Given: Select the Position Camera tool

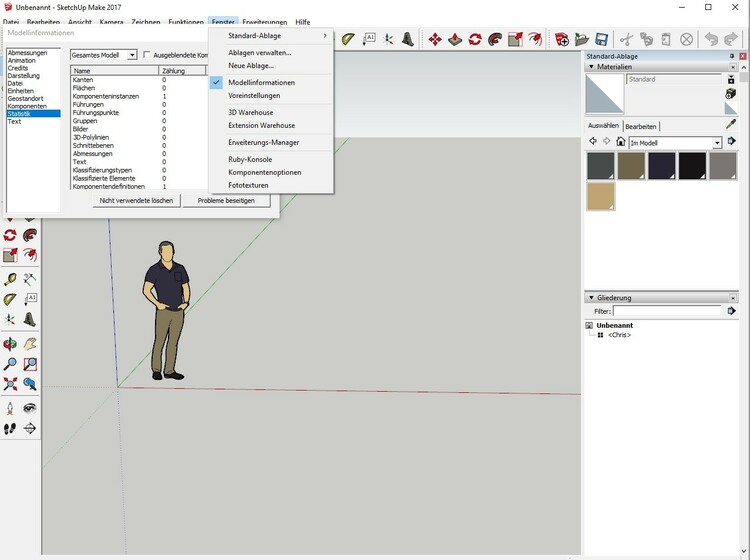Looking at the screenshot, I should 10,408.
